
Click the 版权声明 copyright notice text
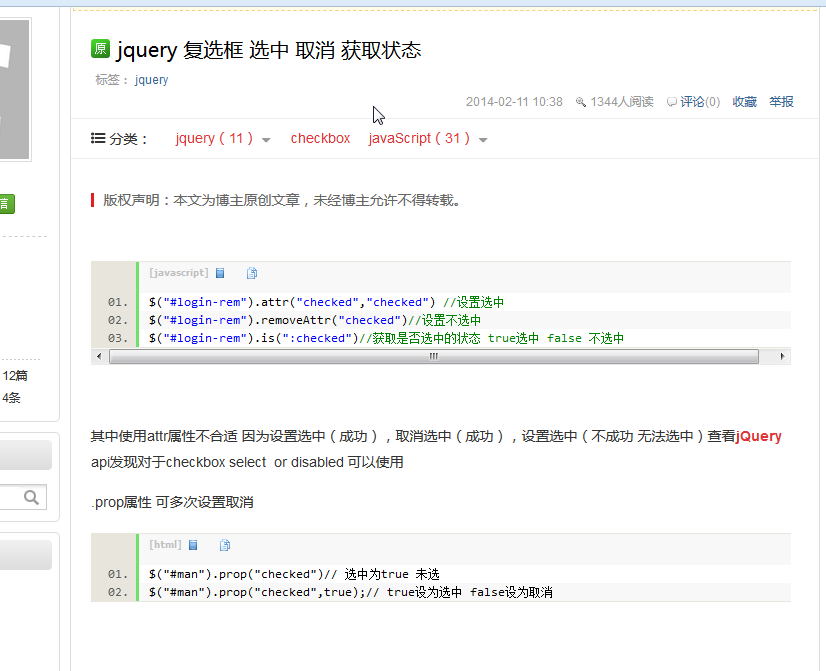click(x=282, y=200)
